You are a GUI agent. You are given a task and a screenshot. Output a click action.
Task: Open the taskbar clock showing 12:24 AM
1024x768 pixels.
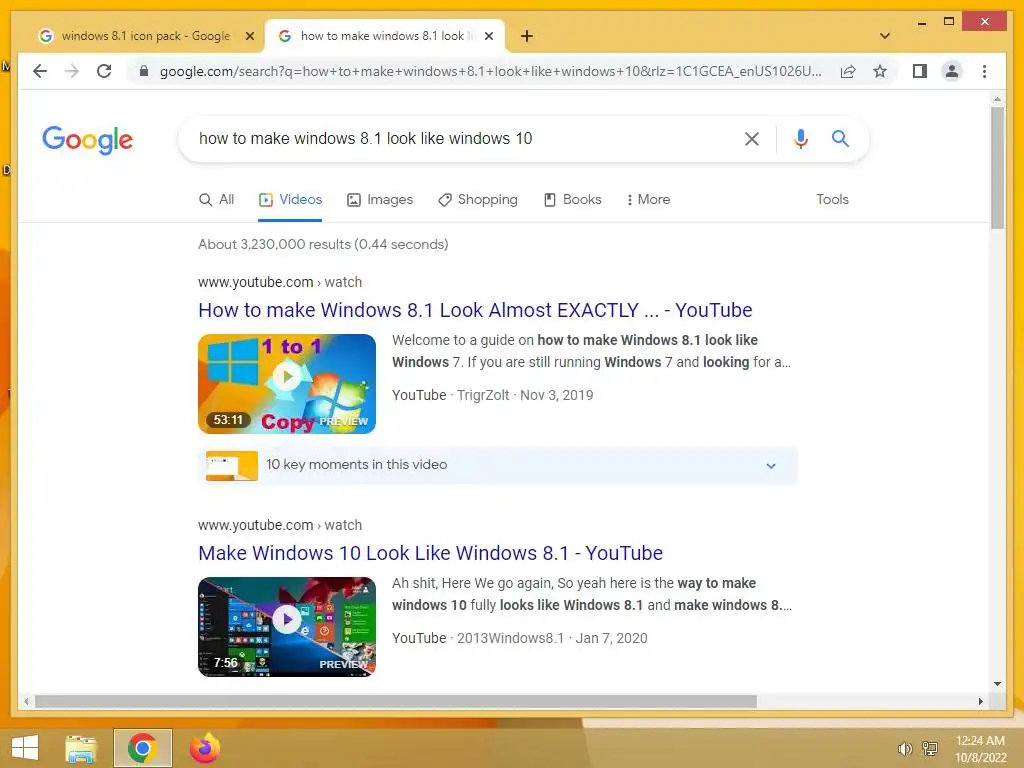(x=980, y=749)
